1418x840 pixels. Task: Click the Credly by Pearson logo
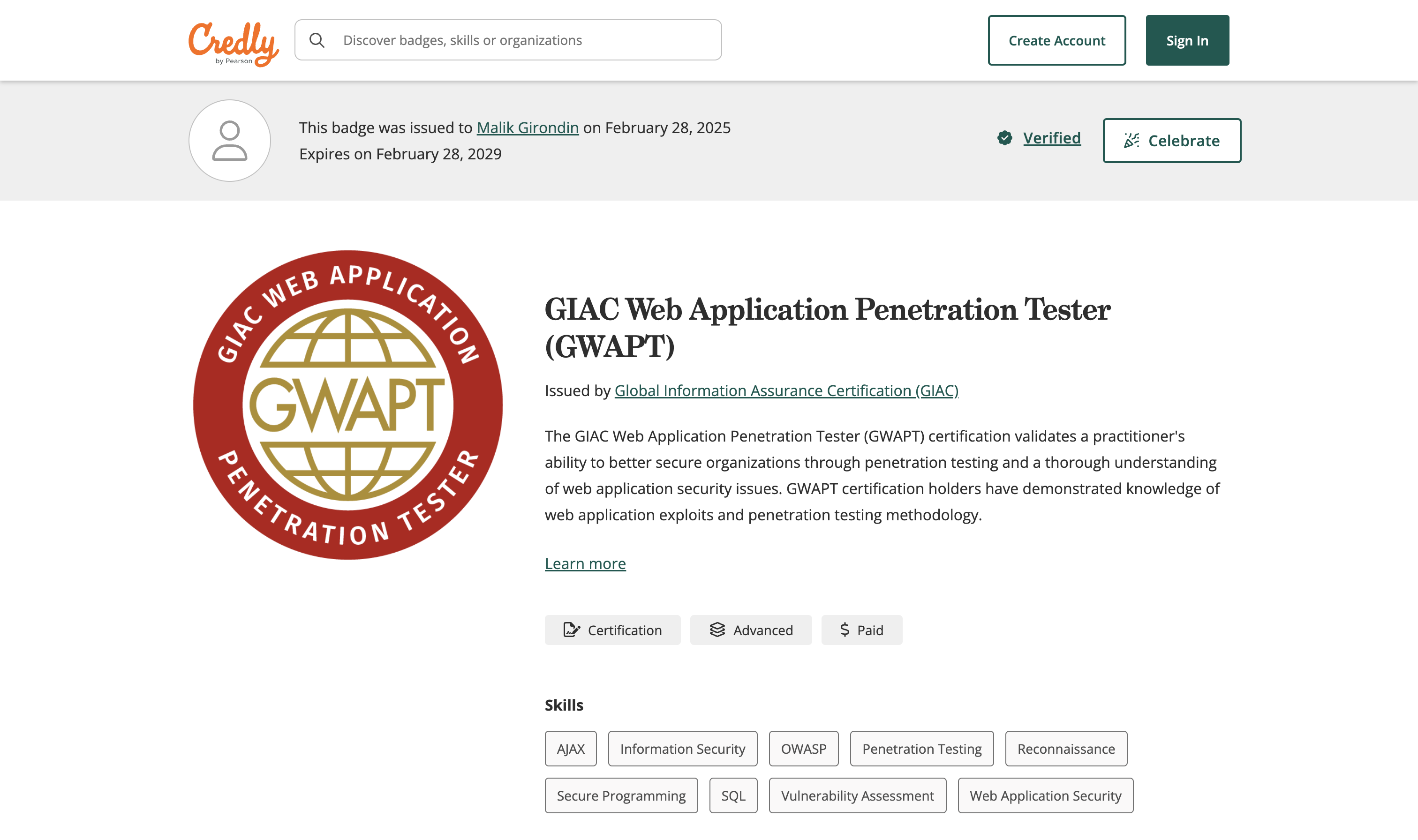tap(233, 44)
